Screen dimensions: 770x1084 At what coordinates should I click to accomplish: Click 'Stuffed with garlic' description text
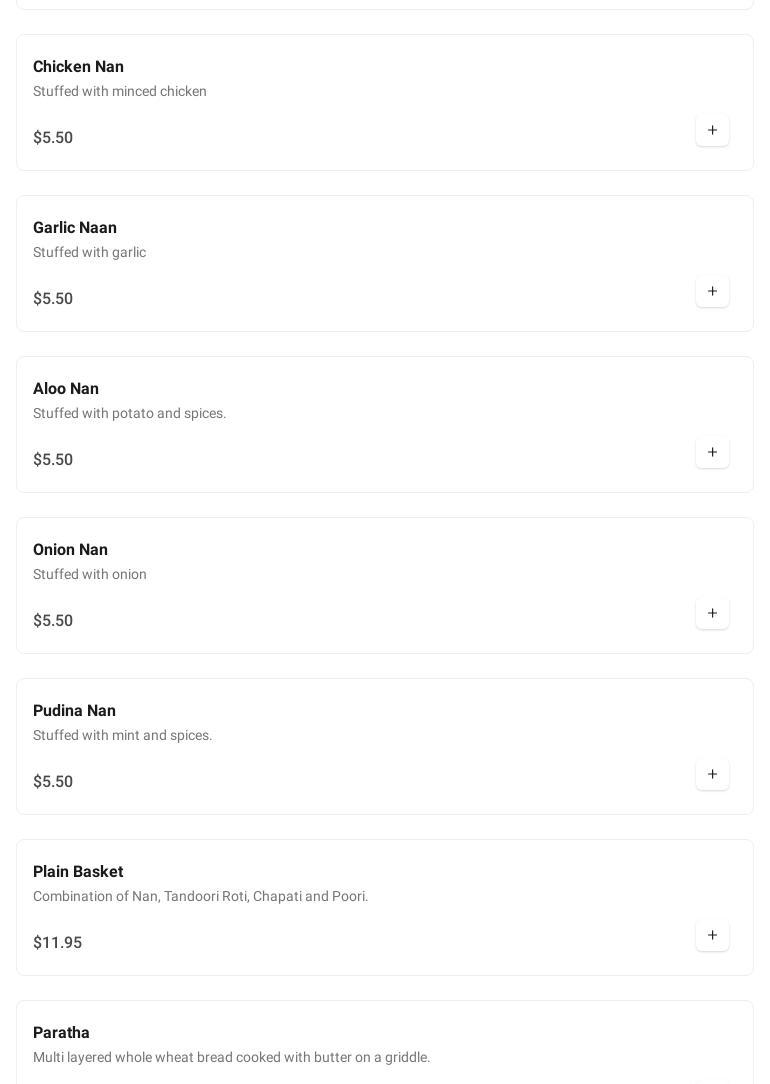click(89, 253)
